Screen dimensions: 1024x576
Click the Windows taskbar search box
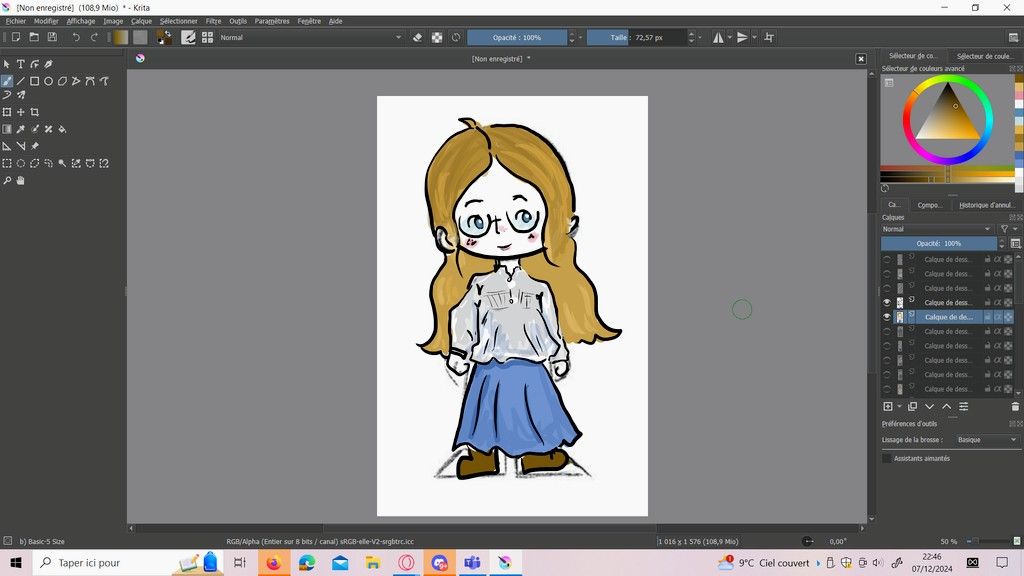pos(100,563)
